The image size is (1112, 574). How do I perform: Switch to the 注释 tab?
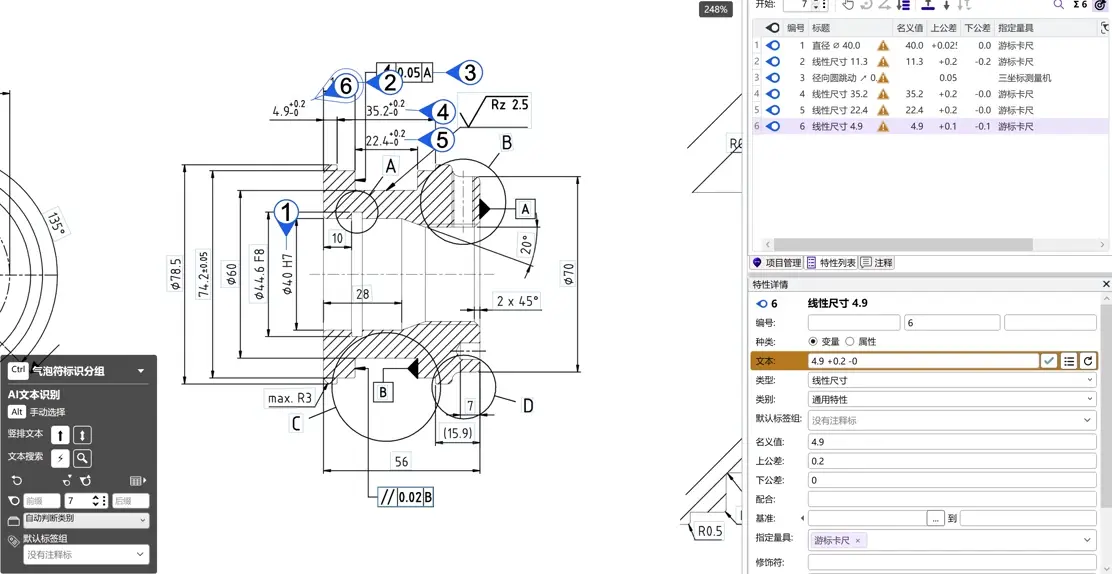tap(877, 263)
